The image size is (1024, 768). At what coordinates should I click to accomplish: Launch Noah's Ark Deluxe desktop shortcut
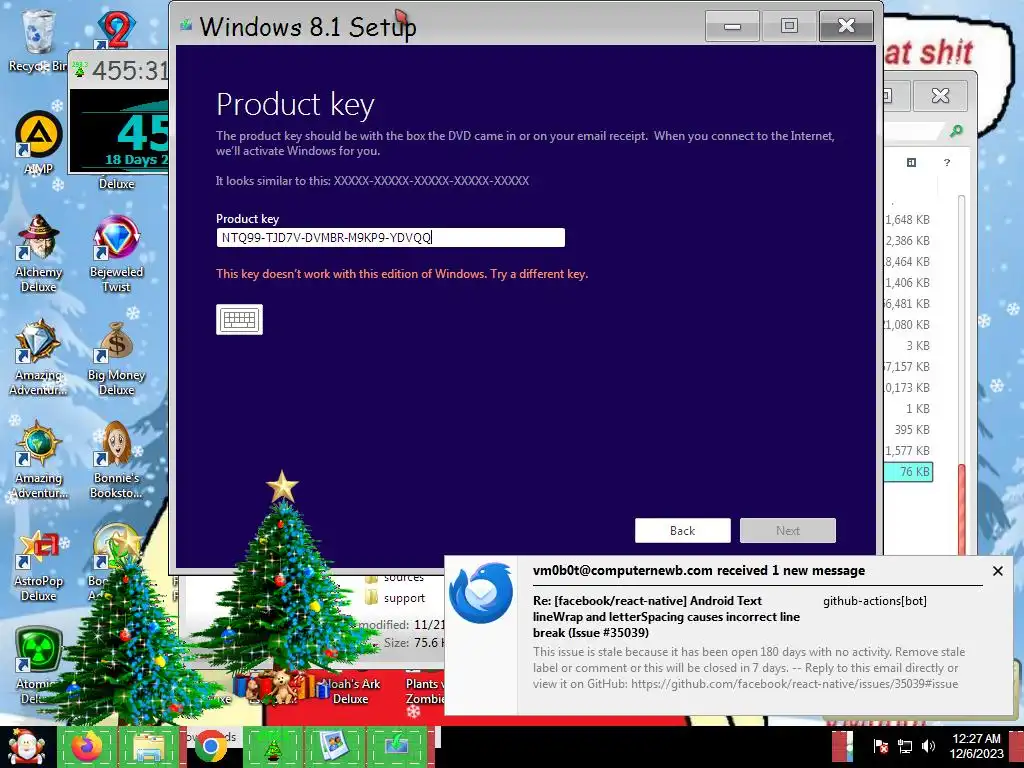(x=351, y=691)
